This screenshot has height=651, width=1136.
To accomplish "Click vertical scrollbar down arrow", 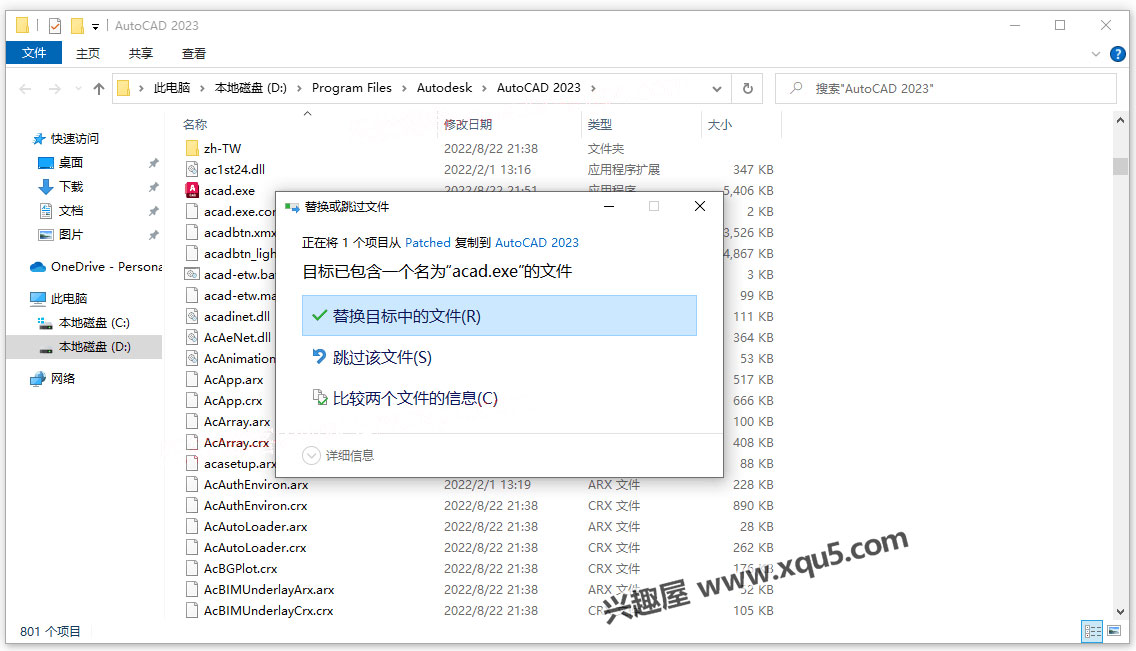I will (1121, 612).
